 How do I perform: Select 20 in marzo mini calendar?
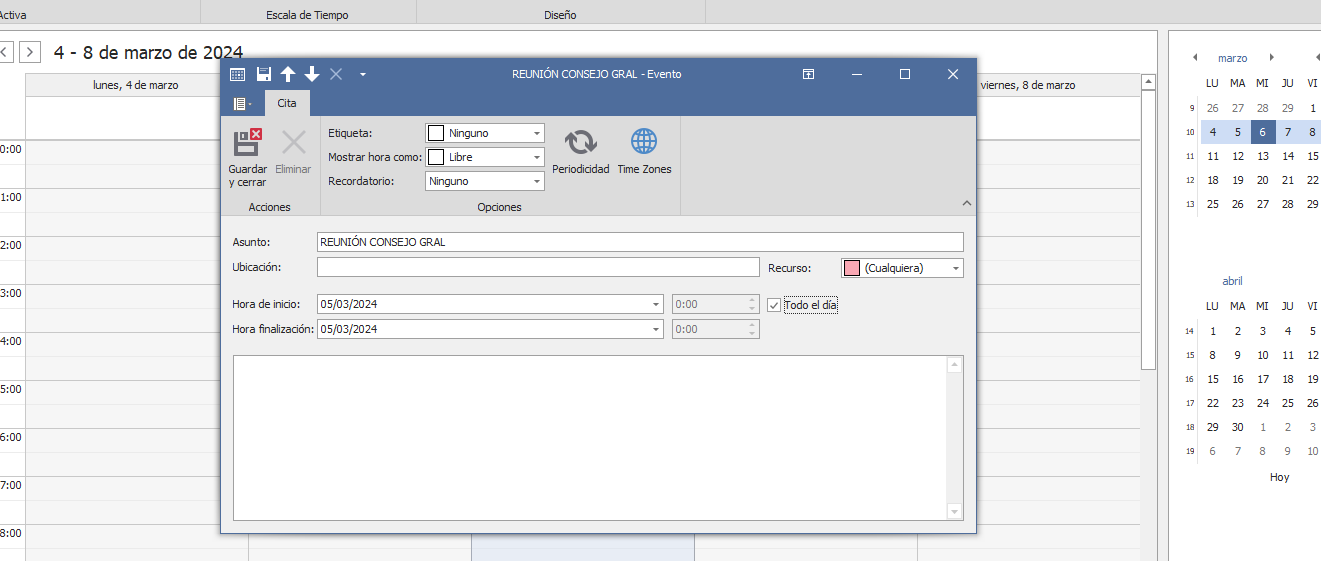click(1263, 180)
